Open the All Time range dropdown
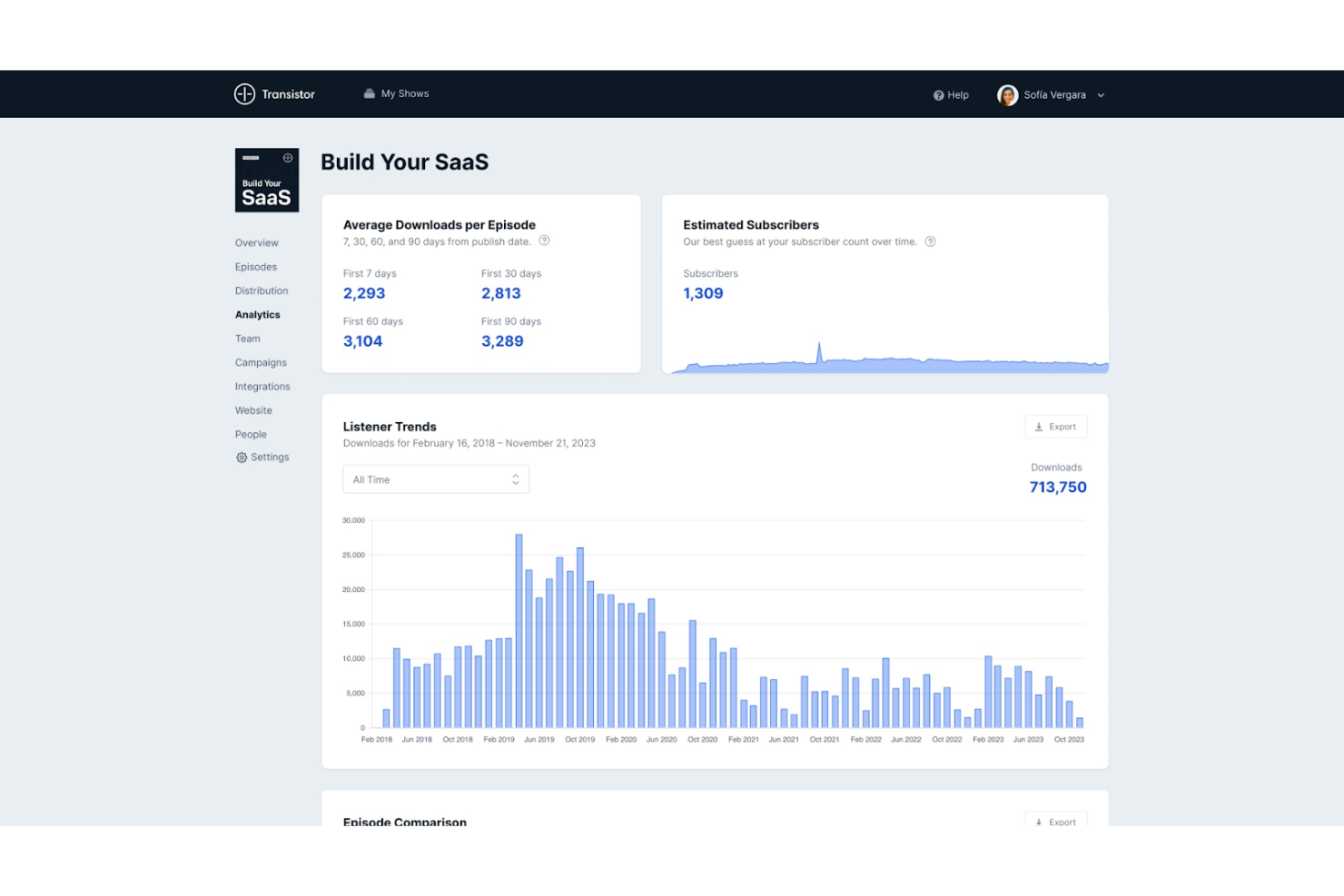1344x896 pixels. click(436, 479)
